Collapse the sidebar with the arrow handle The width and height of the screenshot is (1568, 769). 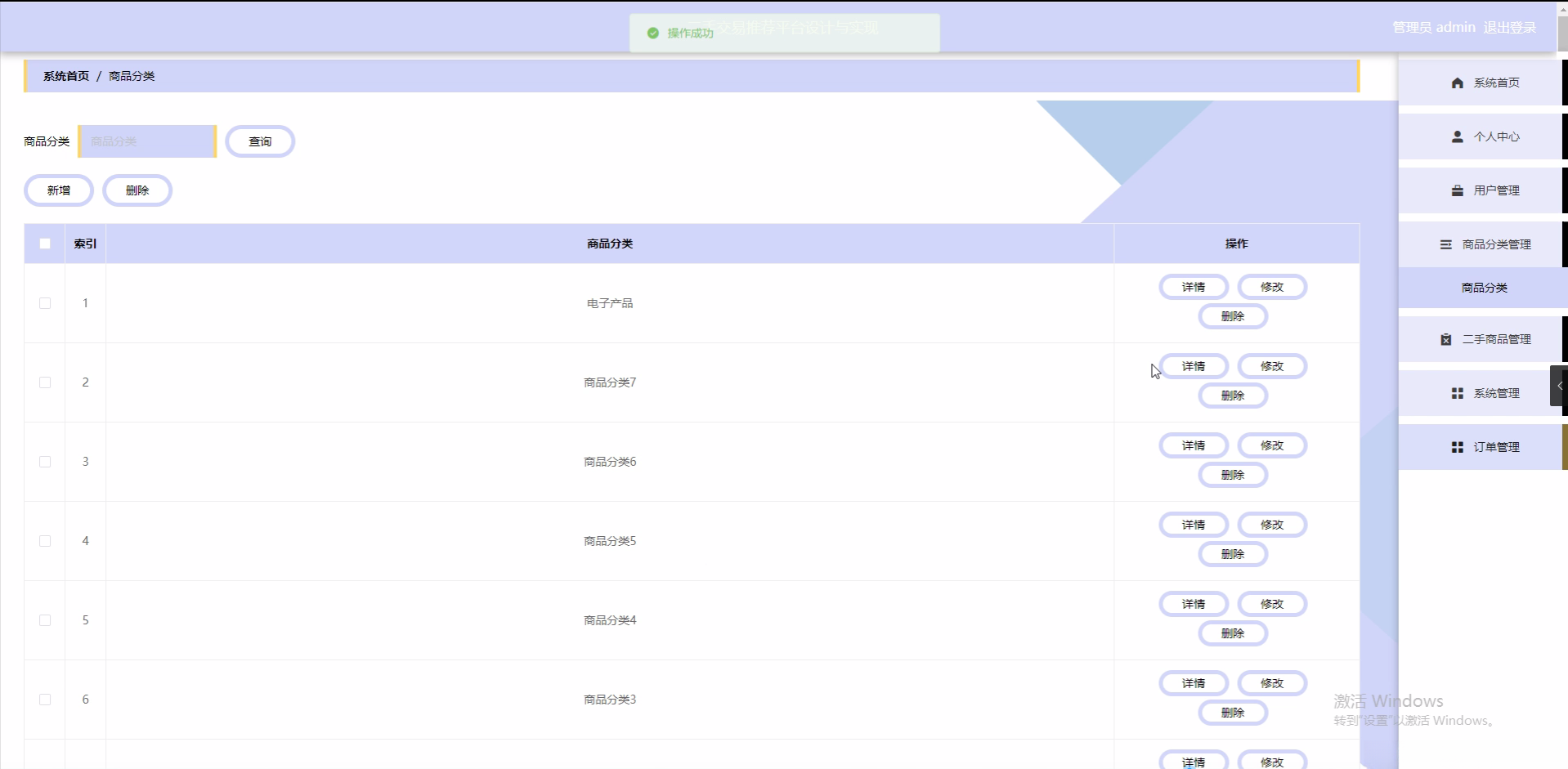point(1559,386)
